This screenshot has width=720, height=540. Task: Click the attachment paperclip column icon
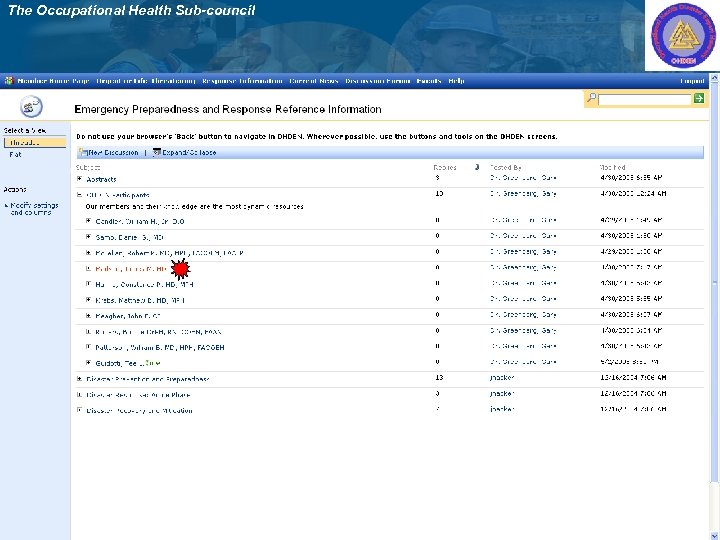point(477,167)
